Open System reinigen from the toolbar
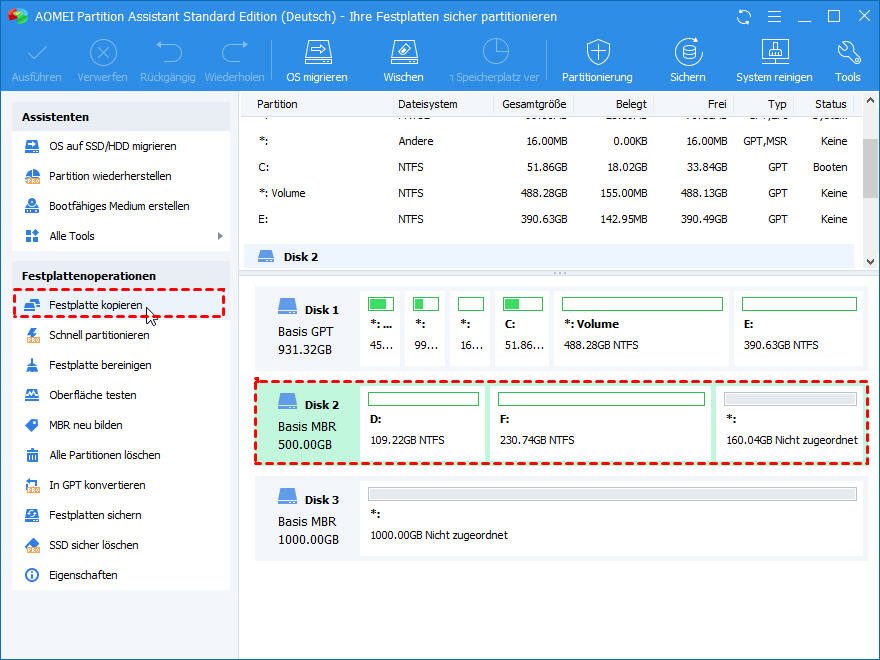This screenshot has width=880, height=660. (x=774, y=52)
